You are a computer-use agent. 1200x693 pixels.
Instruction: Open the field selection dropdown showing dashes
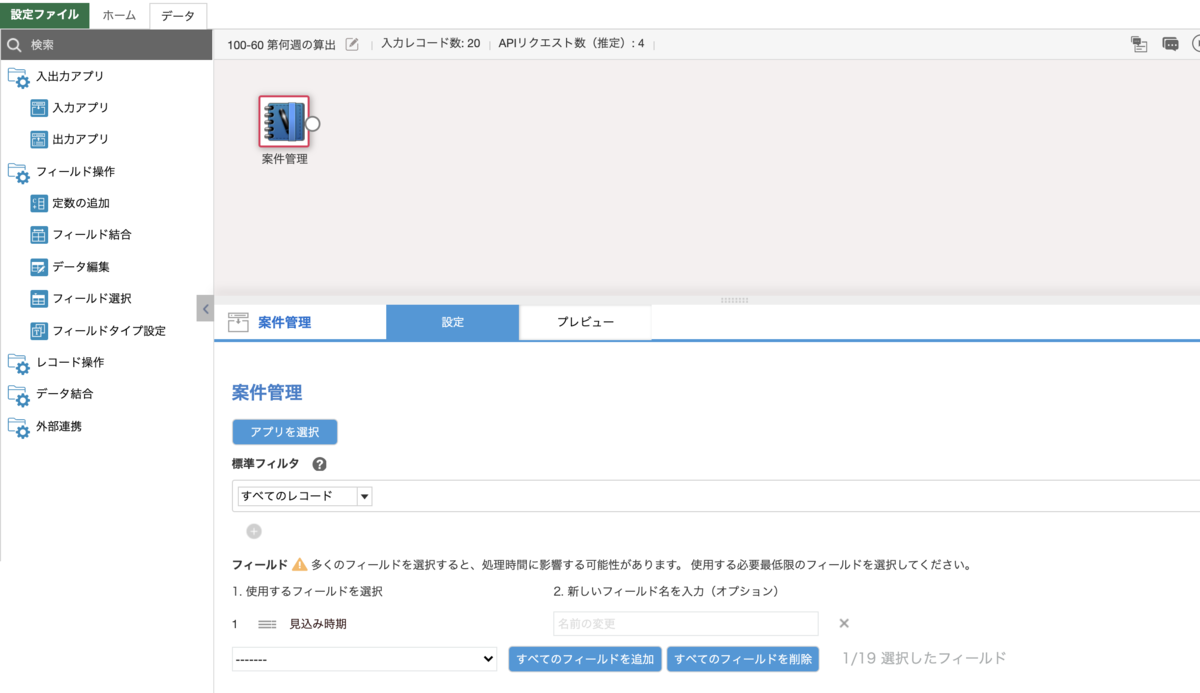click(x=364, y=658)
